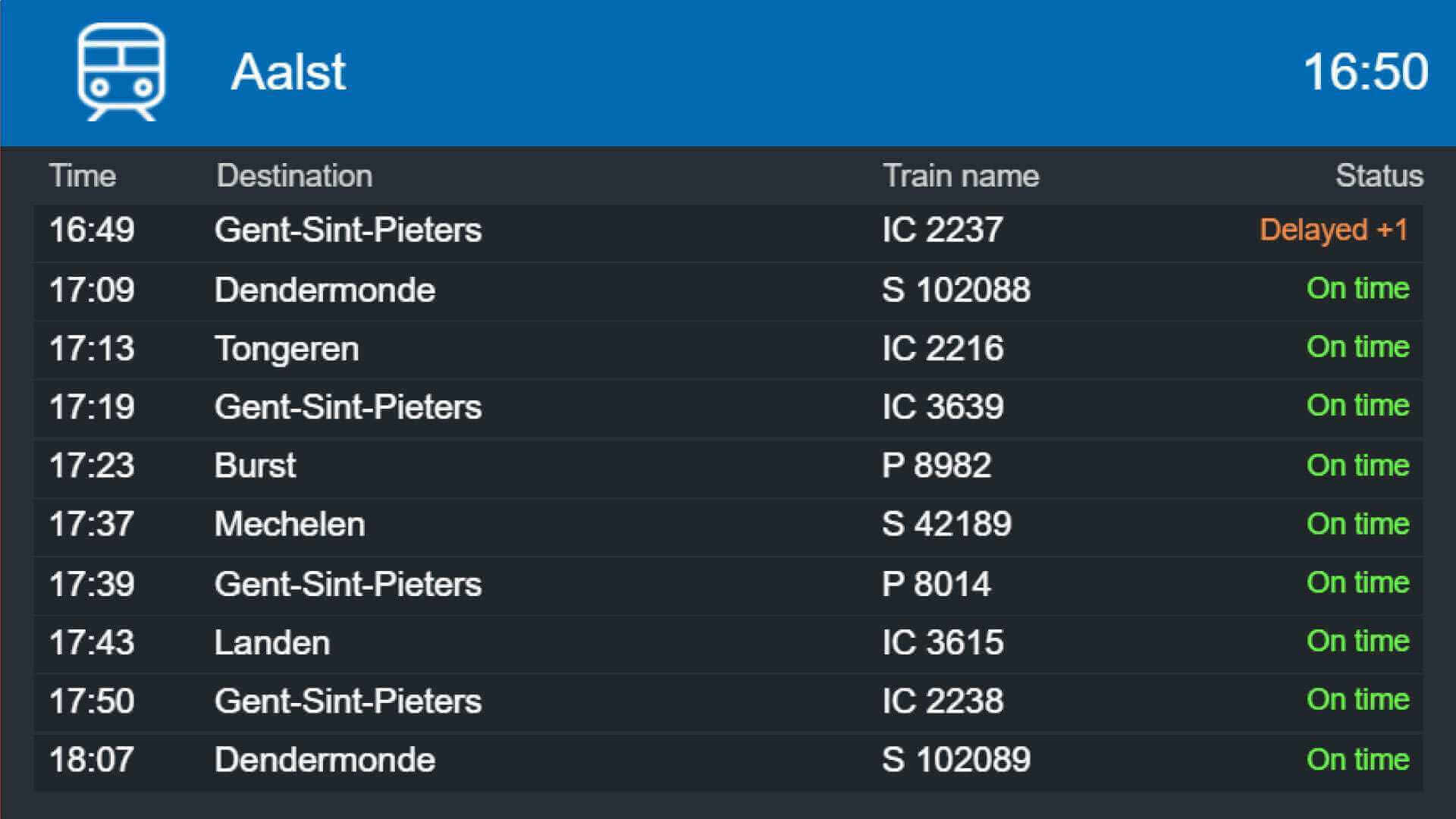This screenshot has height=819, width=1456.
Task: Click the Train name column header
Action: tap(961, 176)
